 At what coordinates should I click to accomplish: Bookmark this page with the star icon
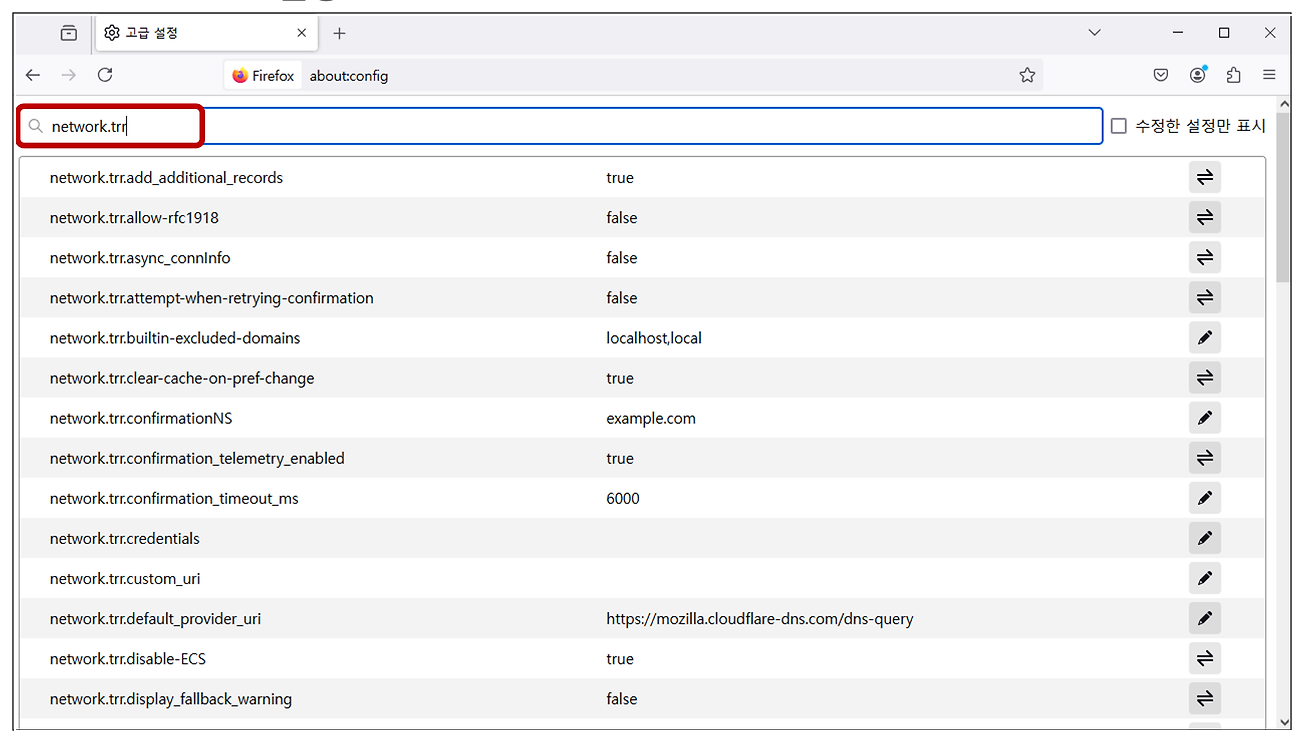[x=1027, y=75]
